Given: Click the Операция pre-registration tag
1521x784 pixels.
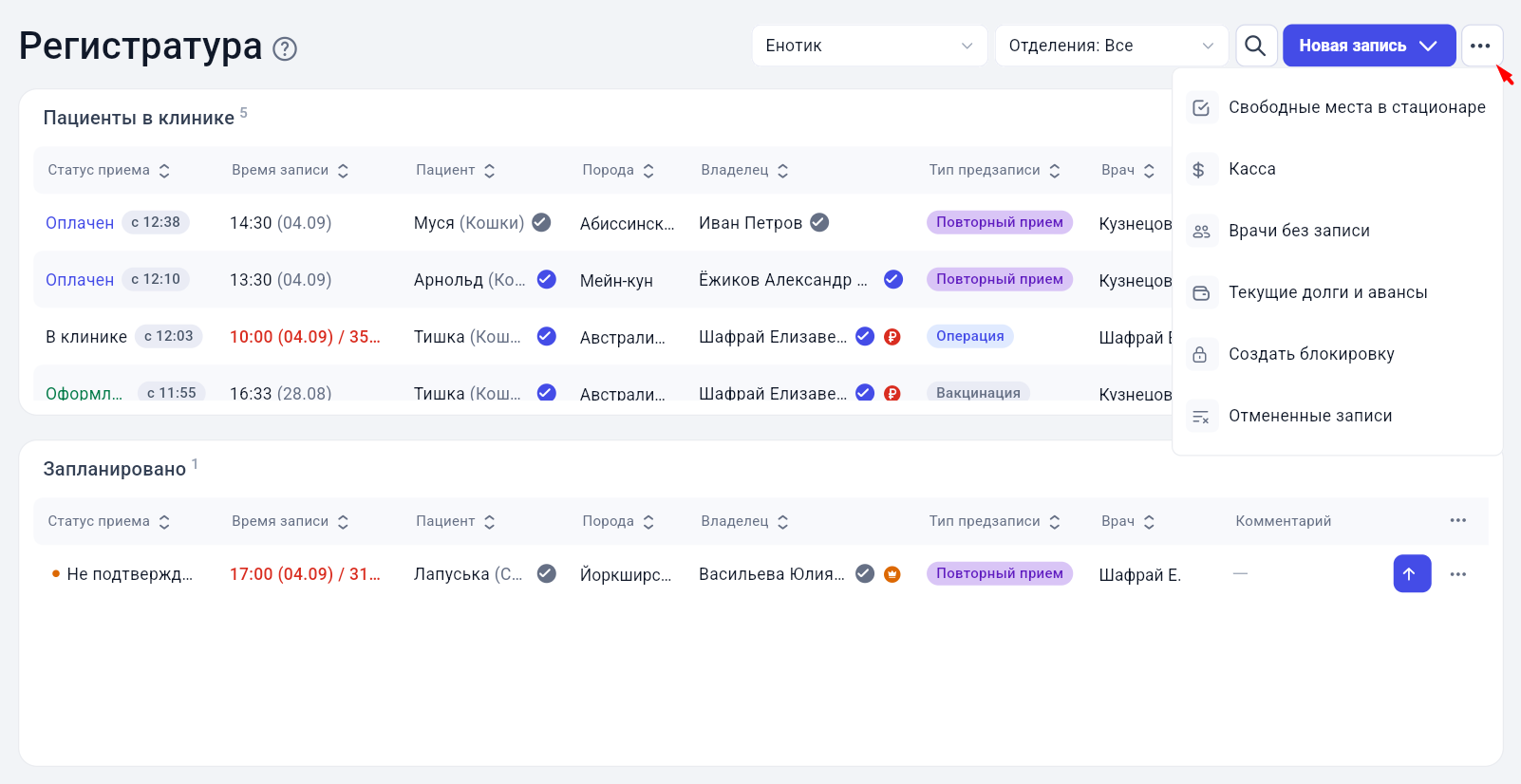Looking at the screenshot, I should [x=969, y=336].
